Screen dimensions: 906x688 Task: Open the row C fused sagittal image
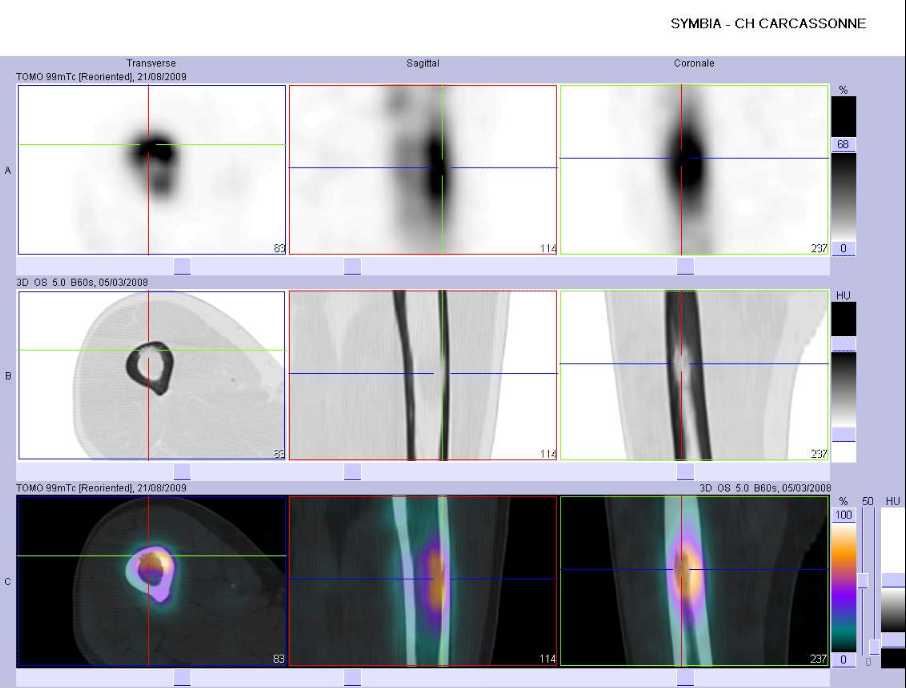click(x=423, y=581)
